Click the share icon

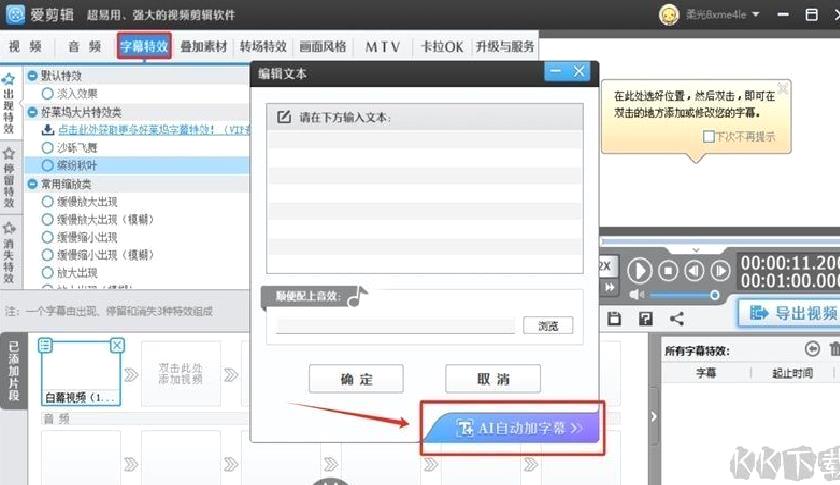tap(677, 318)
